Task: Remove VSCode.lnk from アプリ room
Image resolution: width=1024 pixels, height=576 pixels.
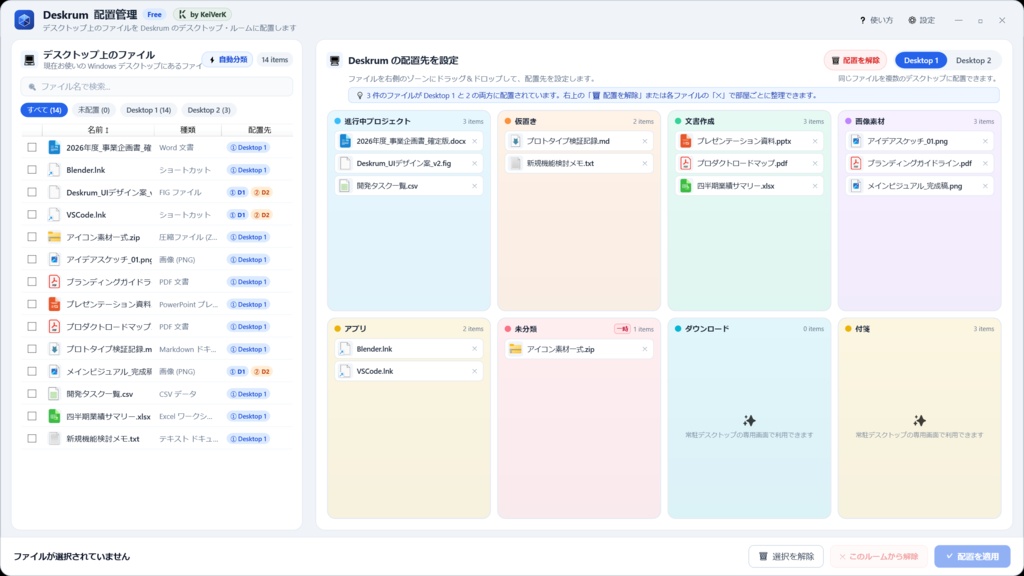Action: [x=475, y=371]
